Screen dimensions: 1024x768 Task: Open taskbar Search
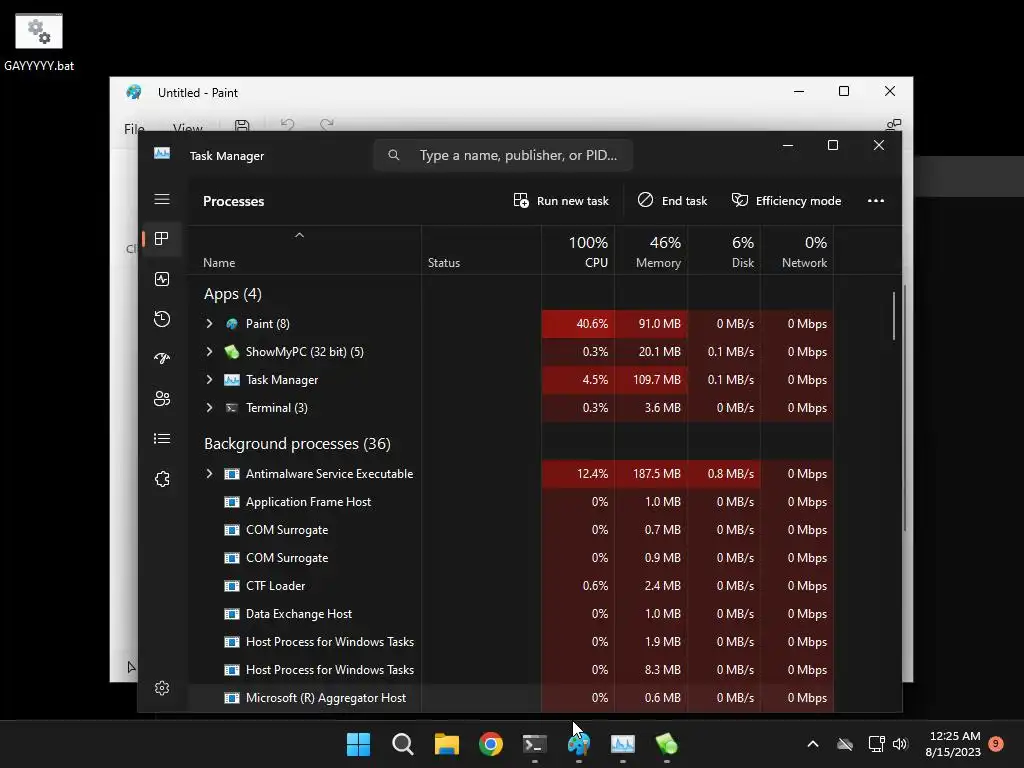coord(402,744)
